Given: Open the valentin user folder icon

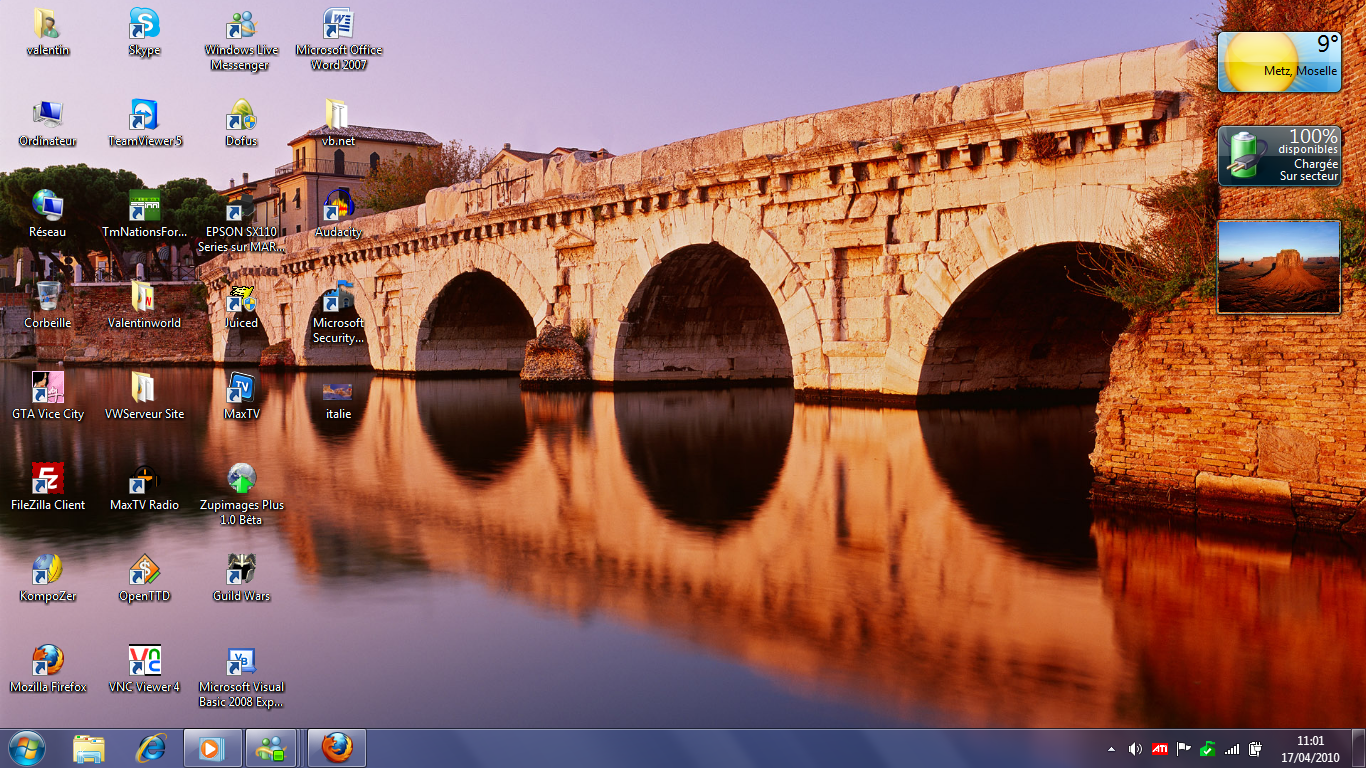Looking at the screenshot, I should coord(48,32).
